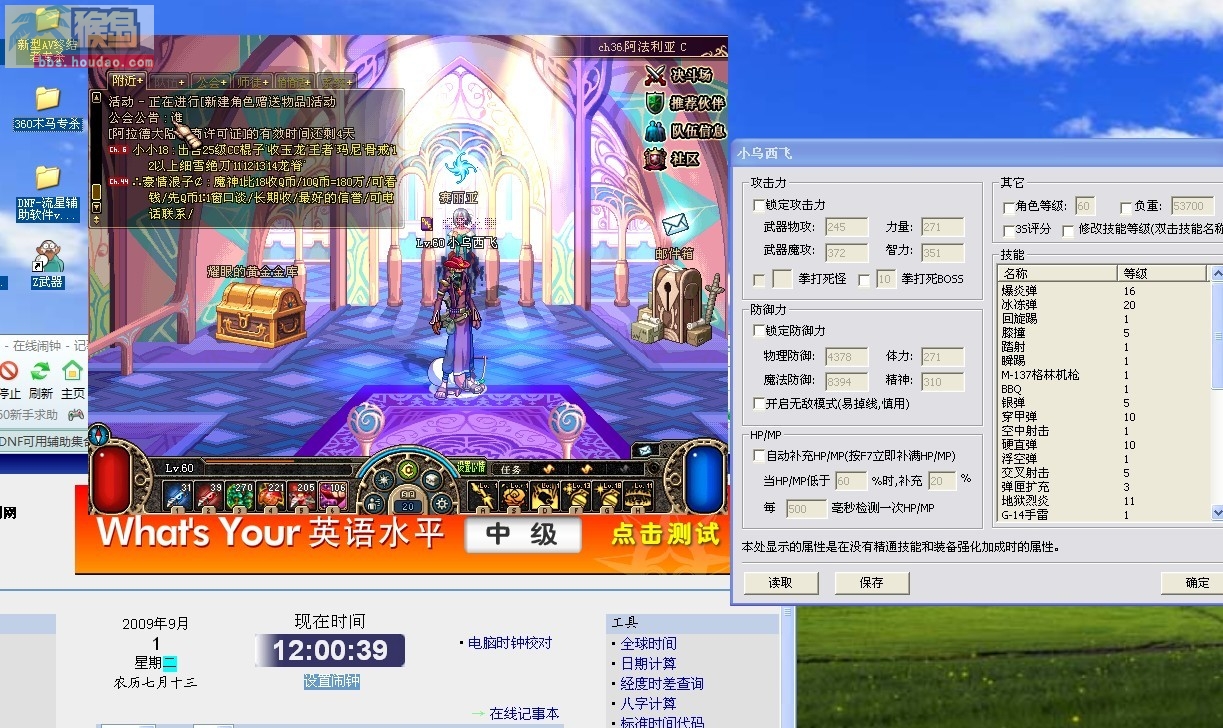The width and height of the screenshot is (1223, 728).
Task: Use quick slot 4 item with count 221
Action: [x=270, y=494]
